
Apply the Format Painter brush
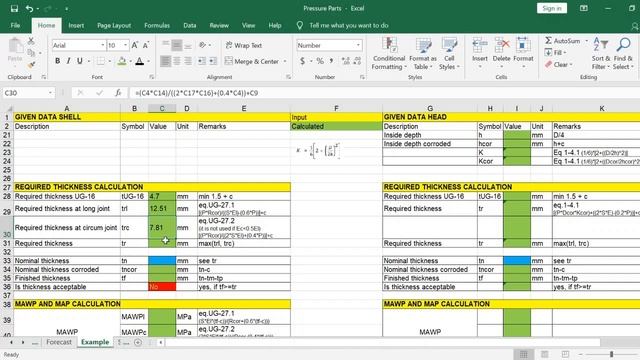click(x=31, y=65)
